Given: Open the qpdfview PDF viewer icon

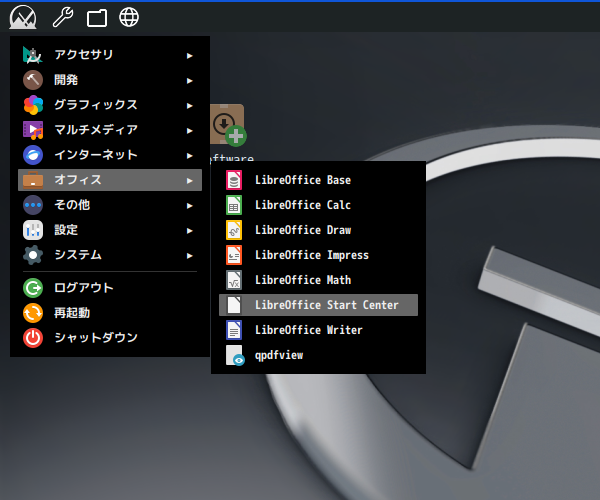Looking at the screenshot, I should click(x=234, y=355).
